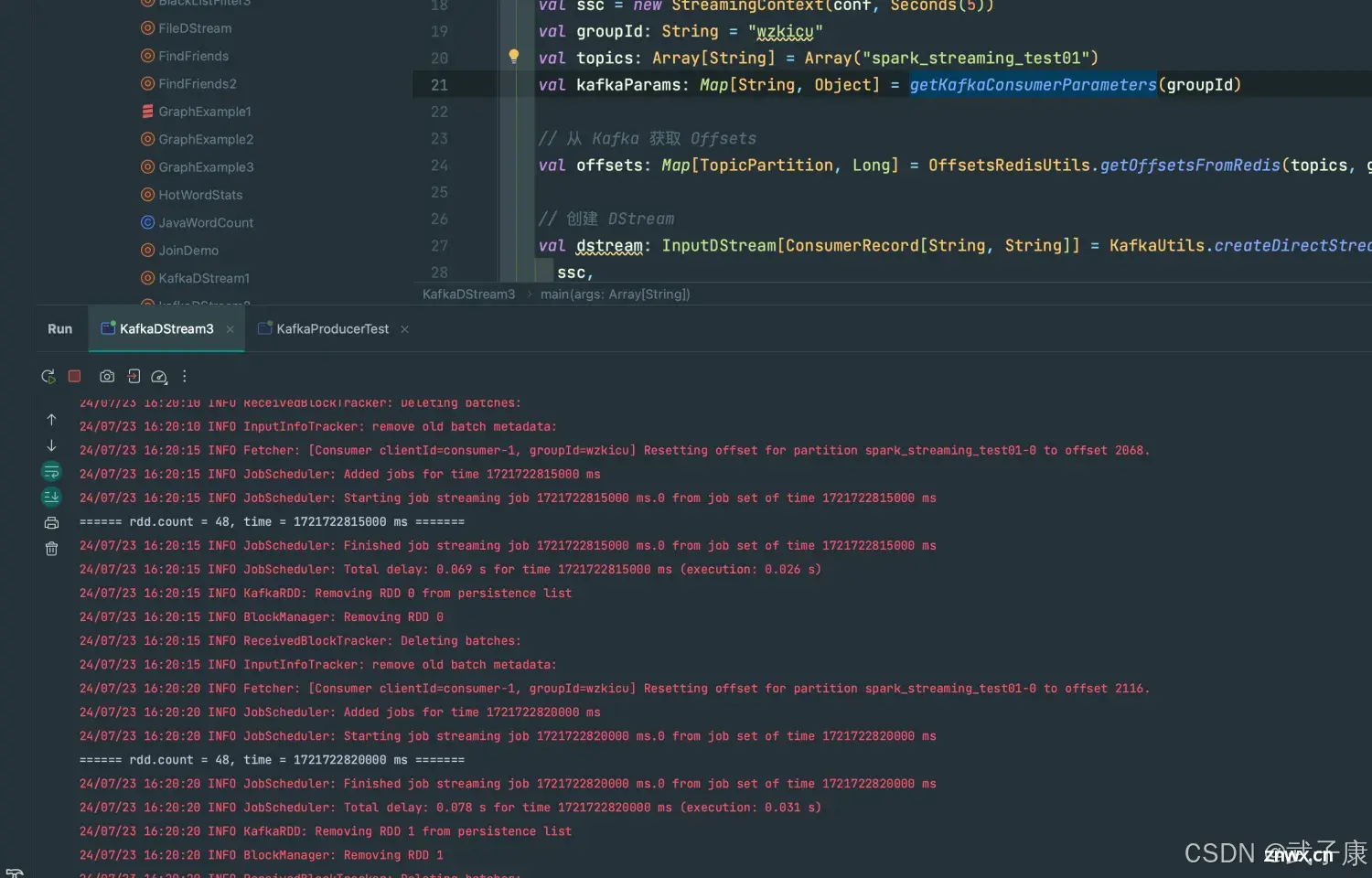Click createDirectStream method reference on line 27
1372x878 pixels.
pos(1292,245)
